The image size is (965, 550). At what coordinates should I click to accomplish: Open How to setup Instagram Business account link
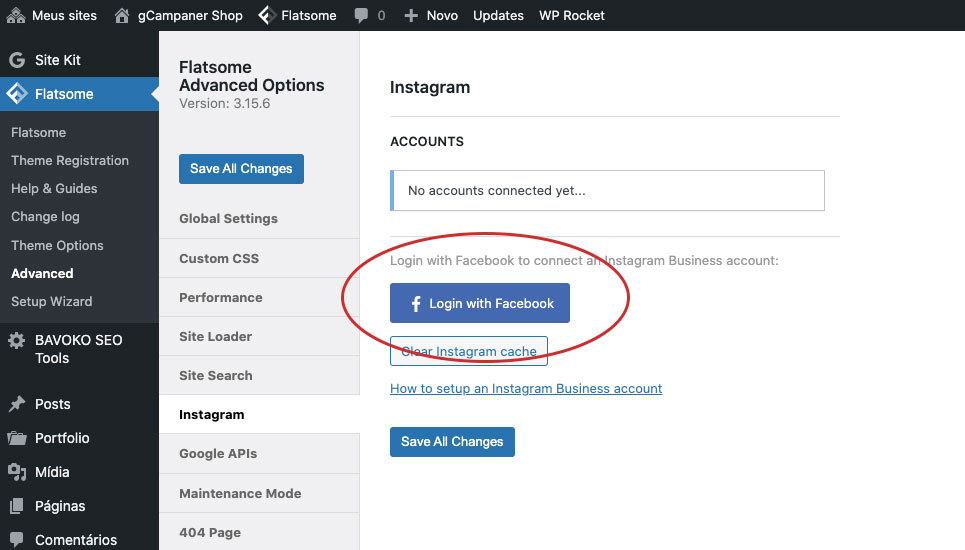pyautogui.click(x=526, y=388)
